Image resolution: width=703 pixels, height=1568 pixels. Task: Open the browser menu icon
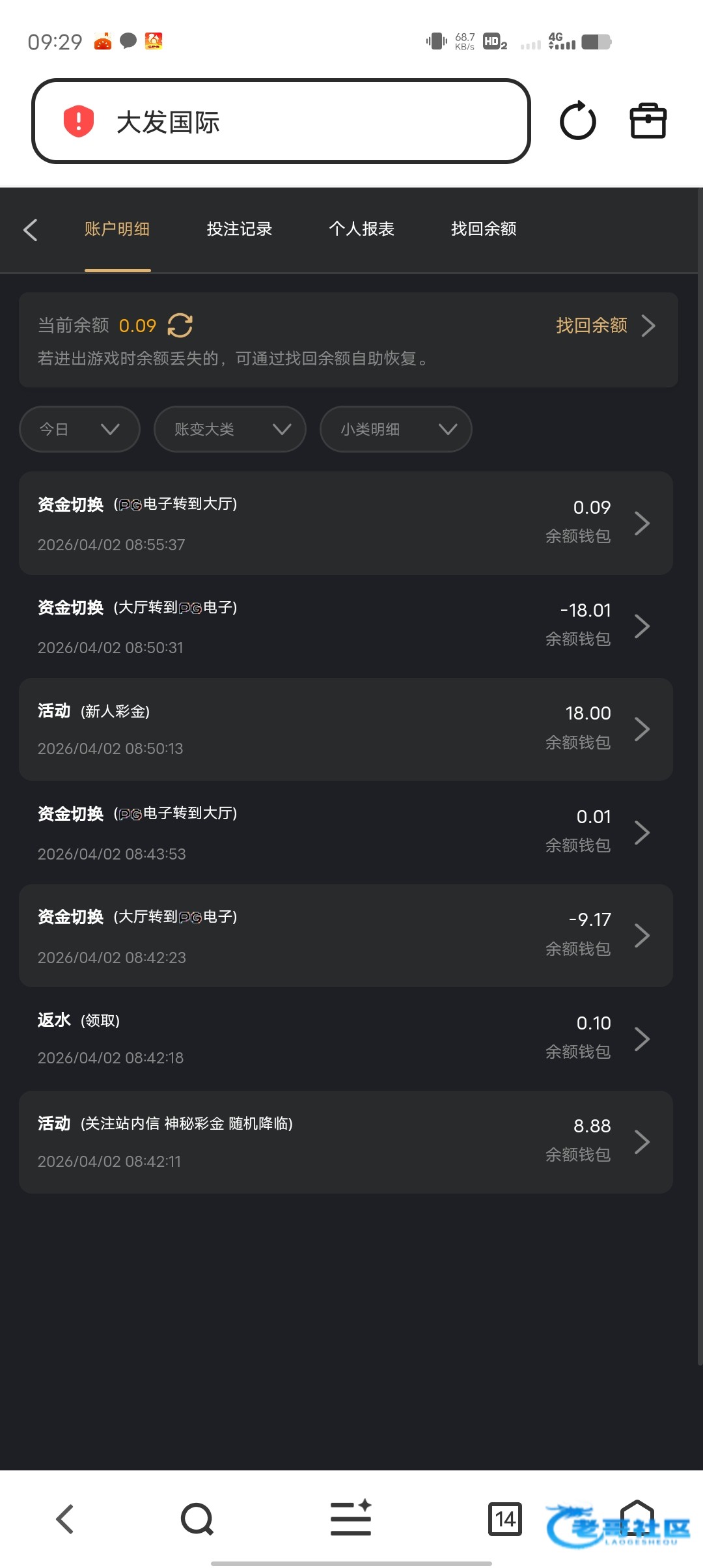point(351,1519)
